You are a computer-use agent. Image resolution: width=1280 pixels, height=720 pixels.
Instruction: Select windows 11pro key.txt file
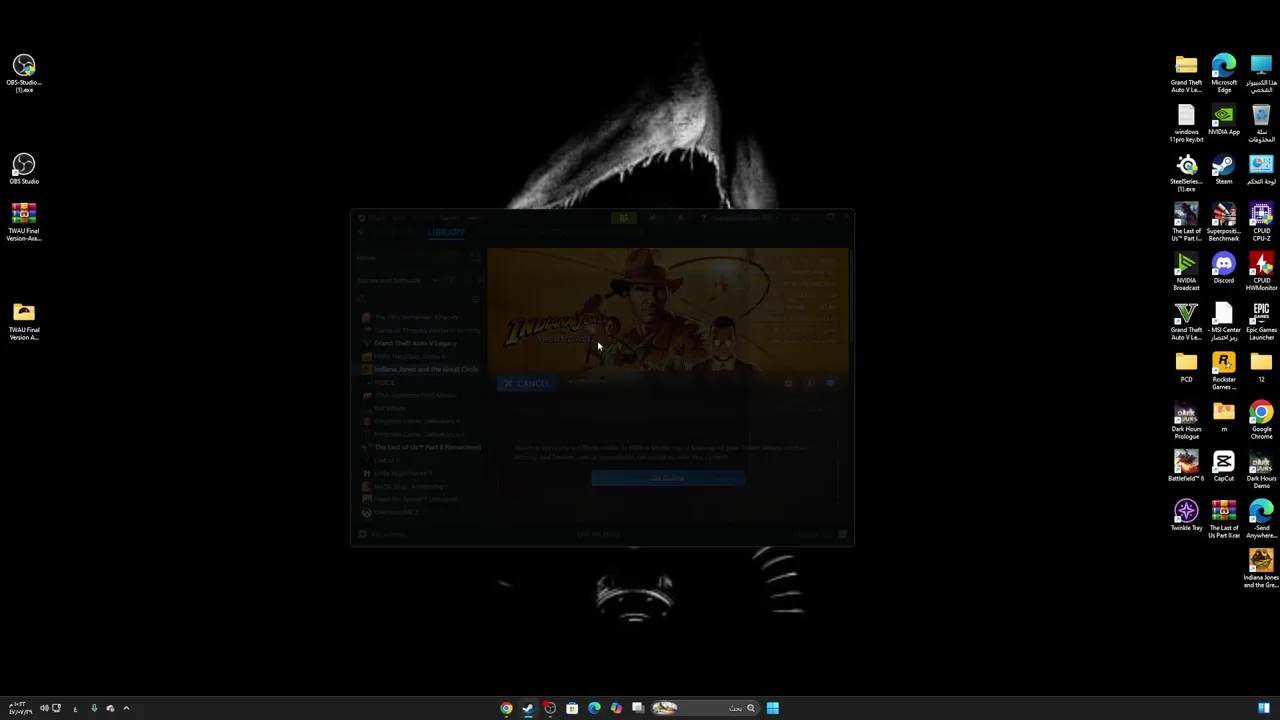tap(1186, 123)
